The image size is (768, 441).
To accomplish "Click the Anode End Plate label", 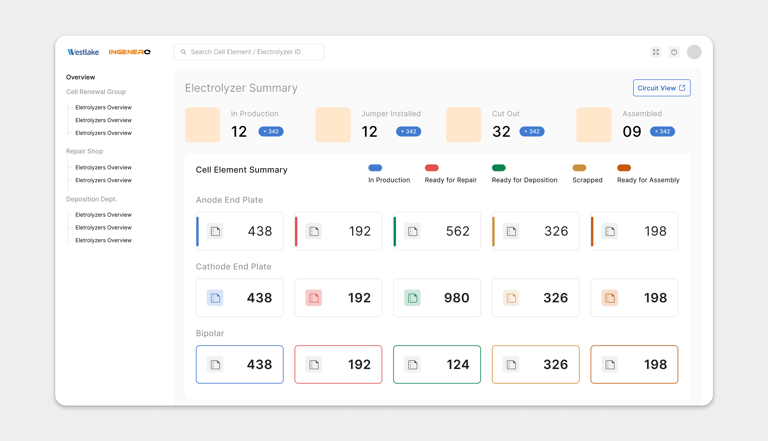I will click(x=229, y=200).
